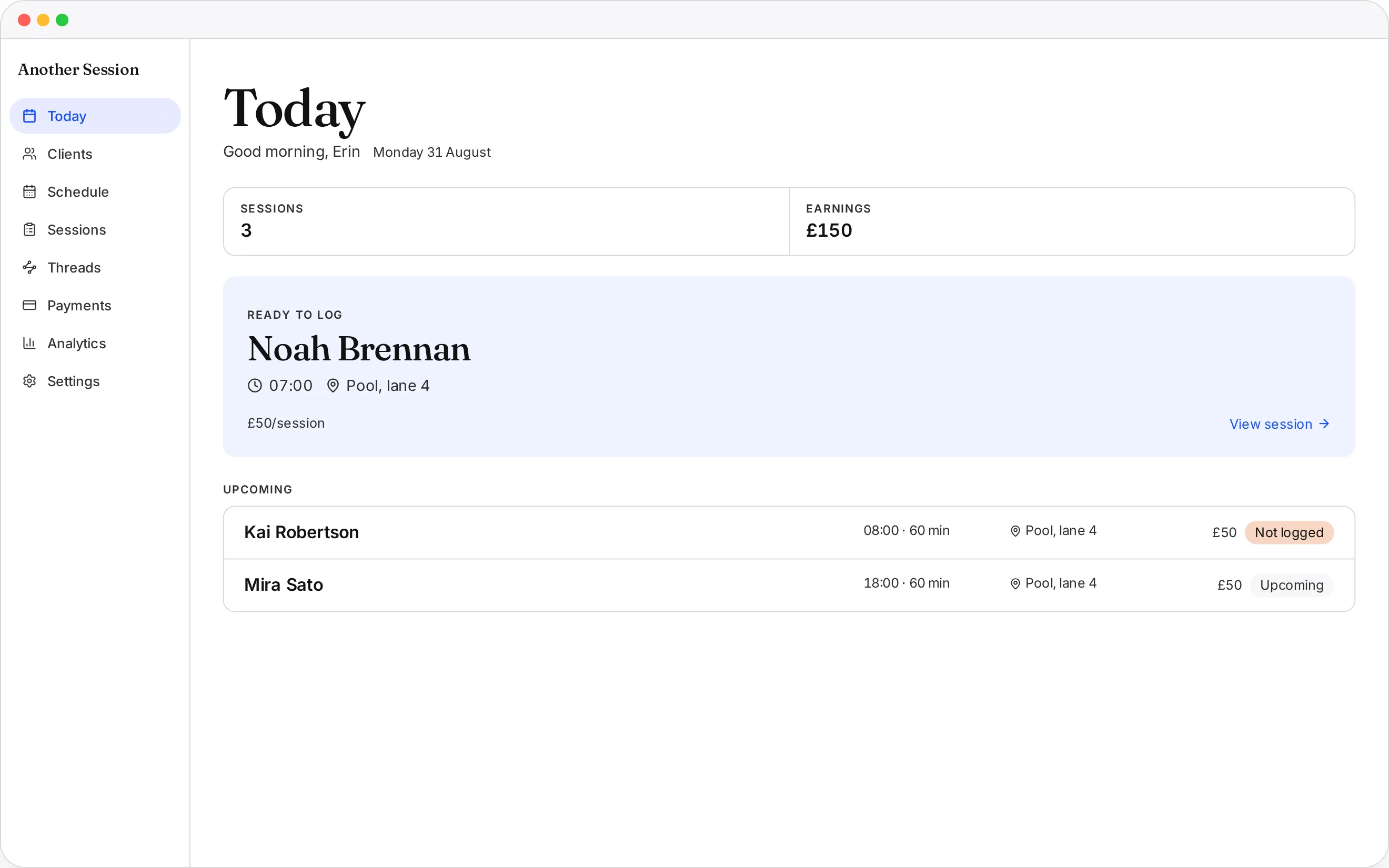Switch to the Threads page label
Screen dimensions: 1389x868
pyautogui.click(x=74, y=268)
